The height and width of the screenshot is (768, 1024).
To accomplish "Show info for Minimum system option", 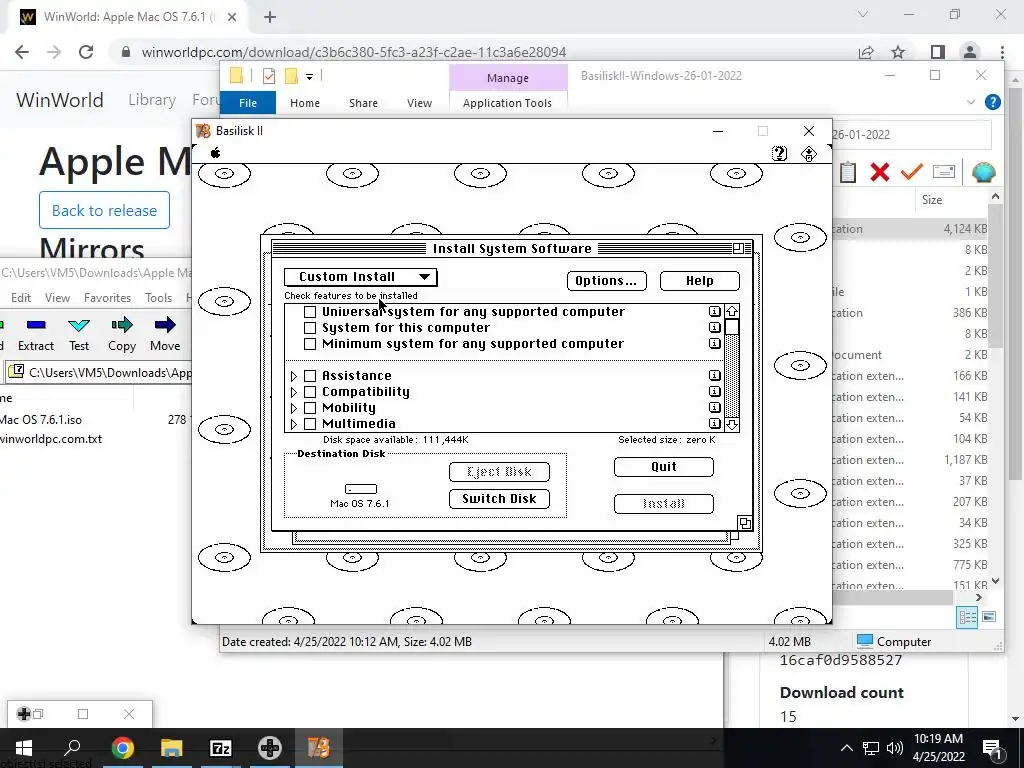I will 714,344.
